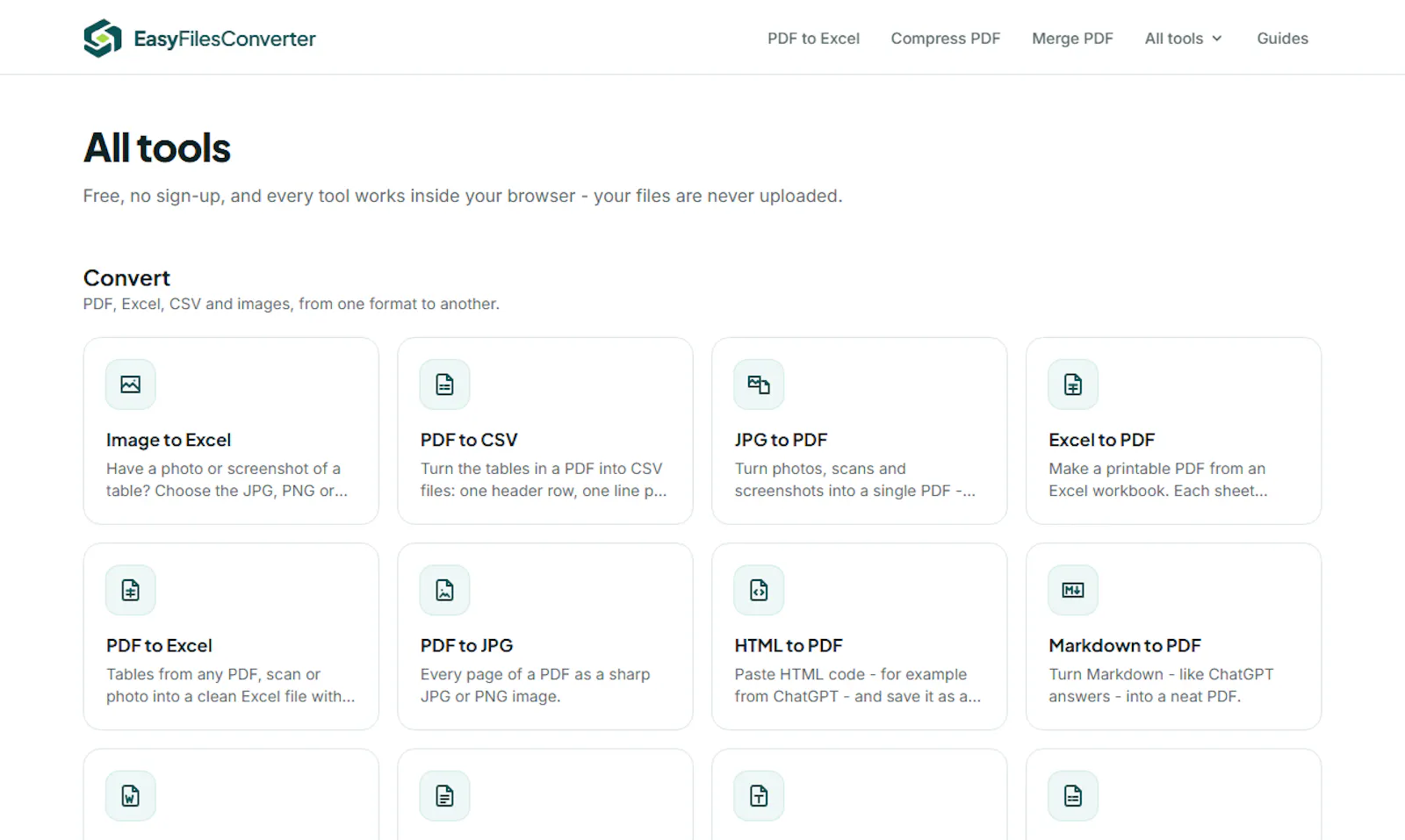The image size is (1405, 840).
Task: Go to Compress PDF in the top navigation
Action: (946, 39)
